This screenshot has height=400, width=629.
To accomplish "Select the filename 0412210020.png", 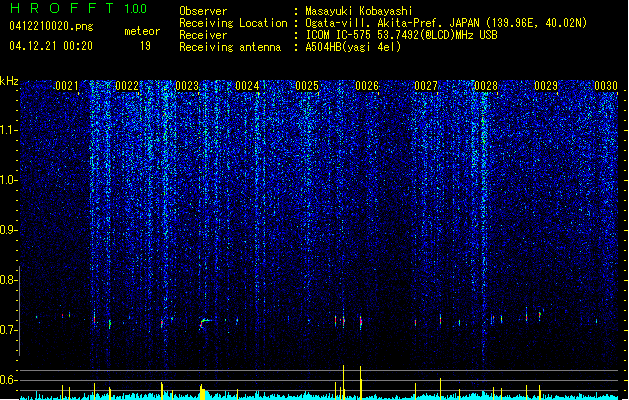I will click(x=51, y=26).
